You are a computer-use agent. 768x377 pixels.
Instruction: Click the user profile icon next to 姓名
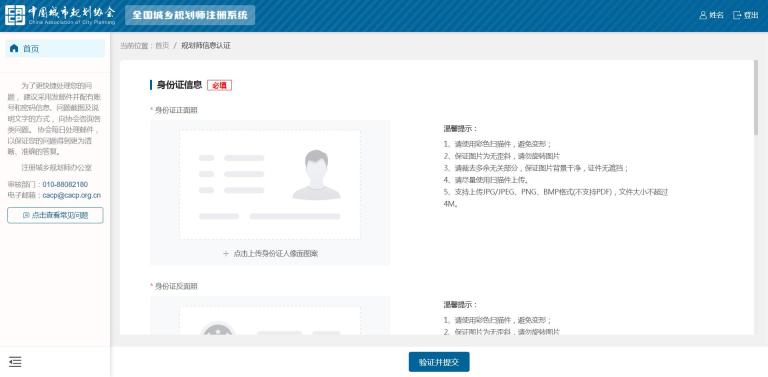click(703, 15)
